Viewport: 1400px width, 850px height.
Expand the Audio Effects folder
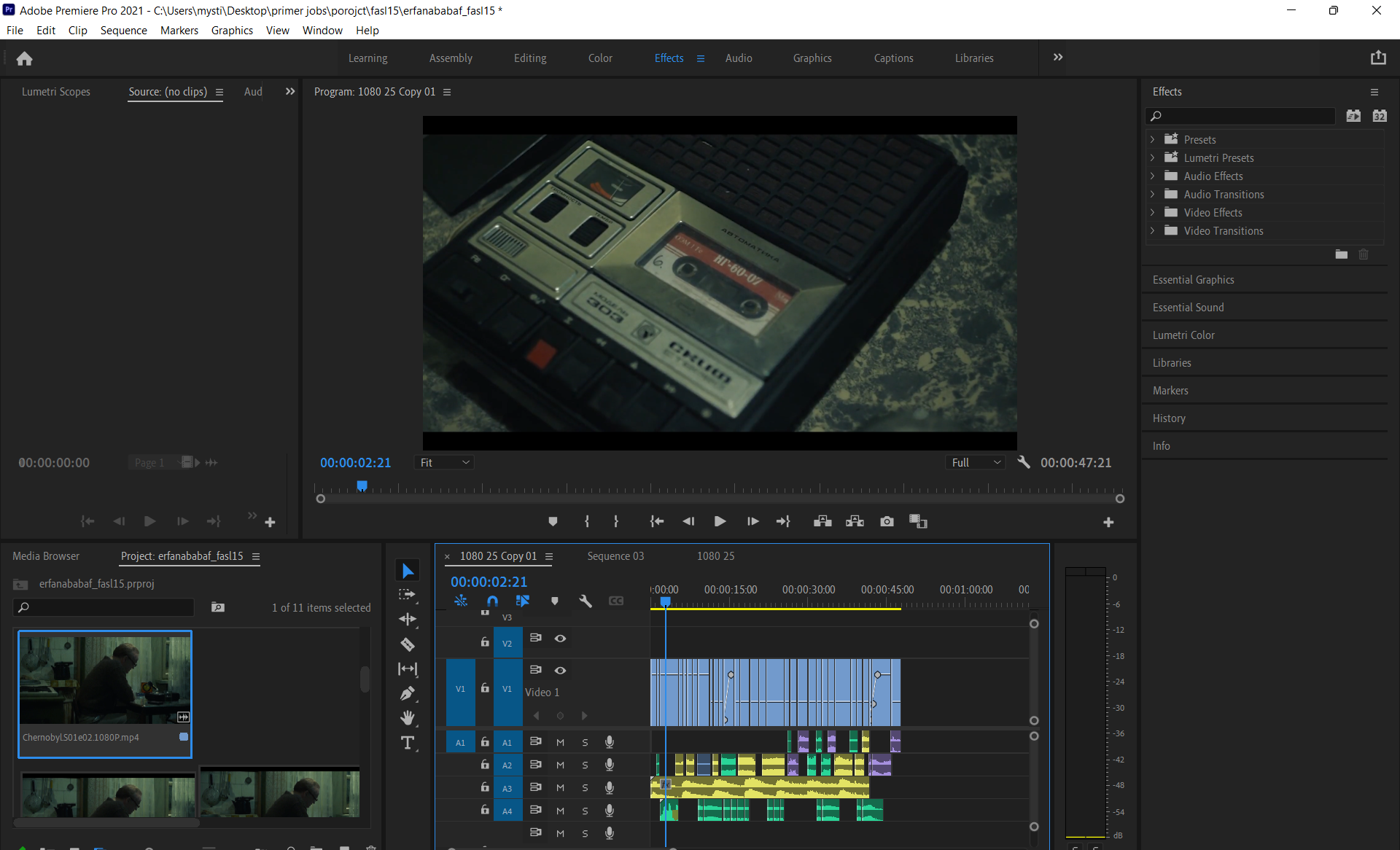pyautogui.click(x=1152, y=176)
